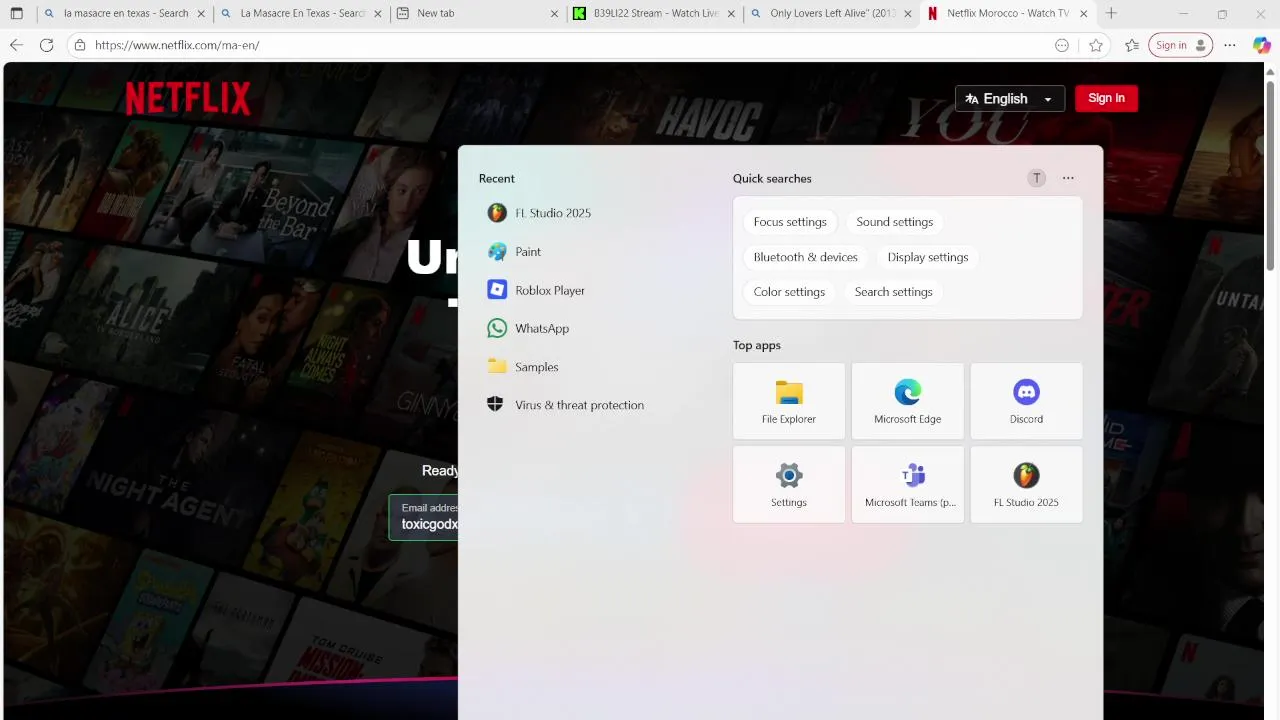Close the New tab tab

pos(555,14)
